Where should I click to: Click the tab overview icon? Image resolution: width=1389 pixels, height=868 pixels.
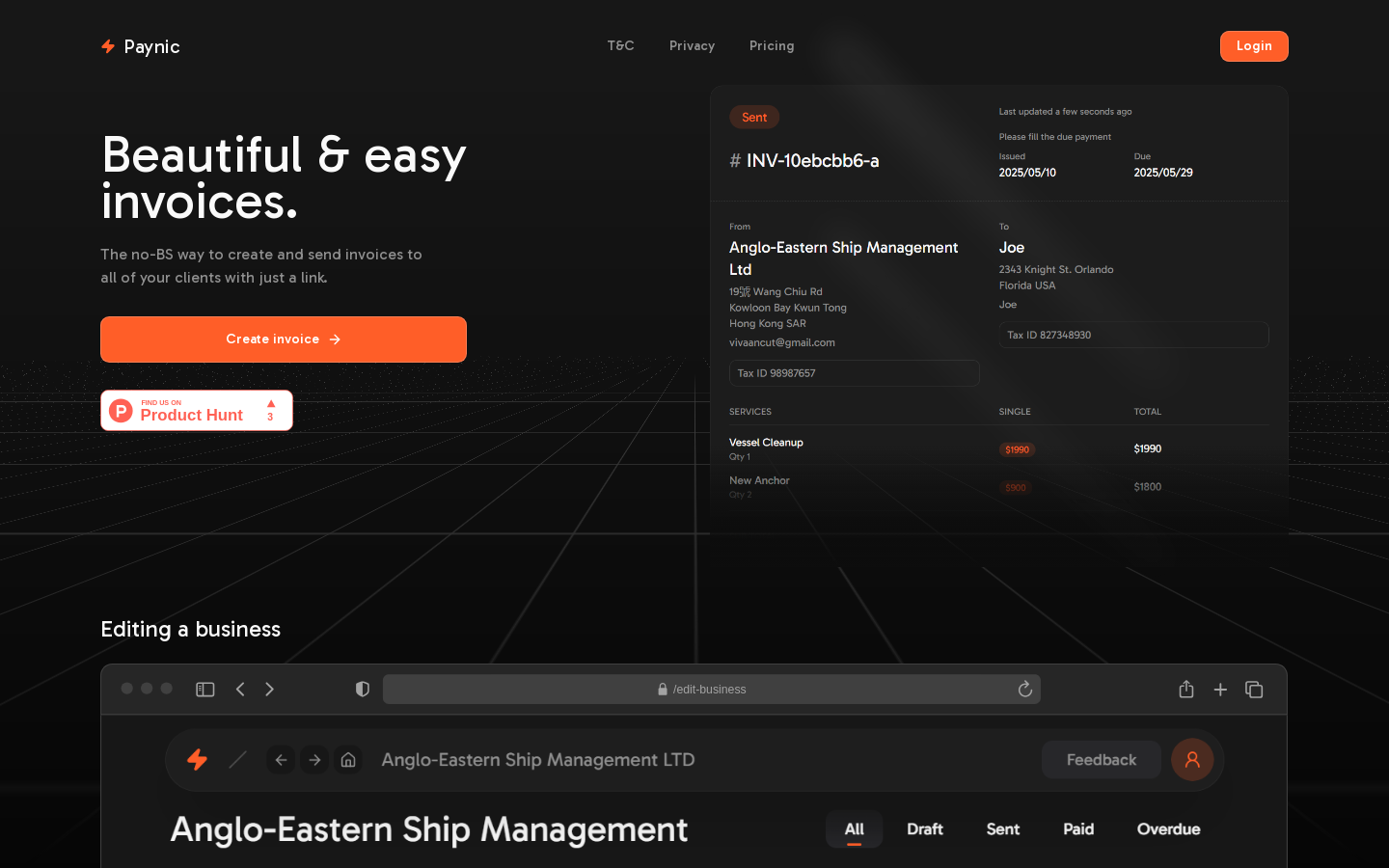coord(1254,690)
